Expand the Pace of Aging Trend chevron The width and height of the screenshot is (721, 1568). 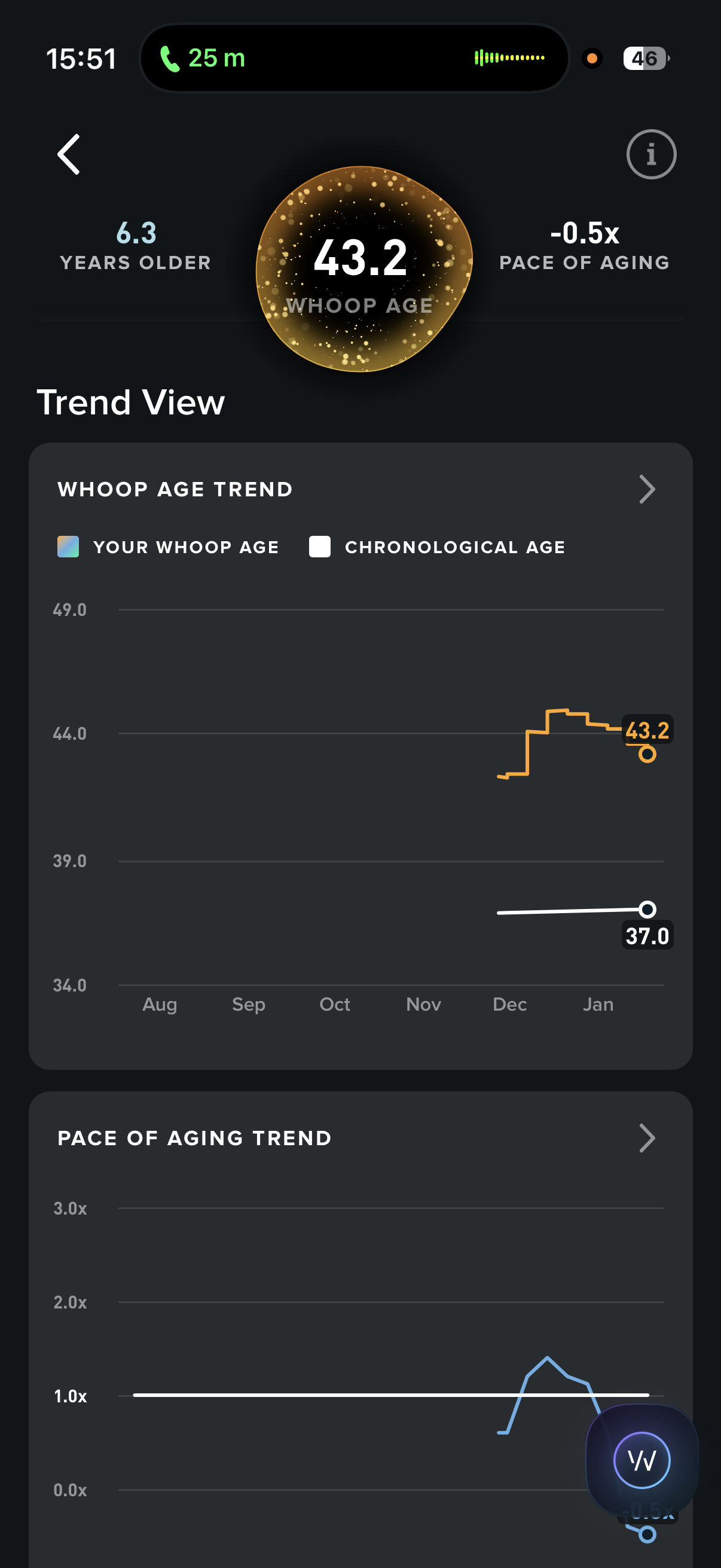647,1138
